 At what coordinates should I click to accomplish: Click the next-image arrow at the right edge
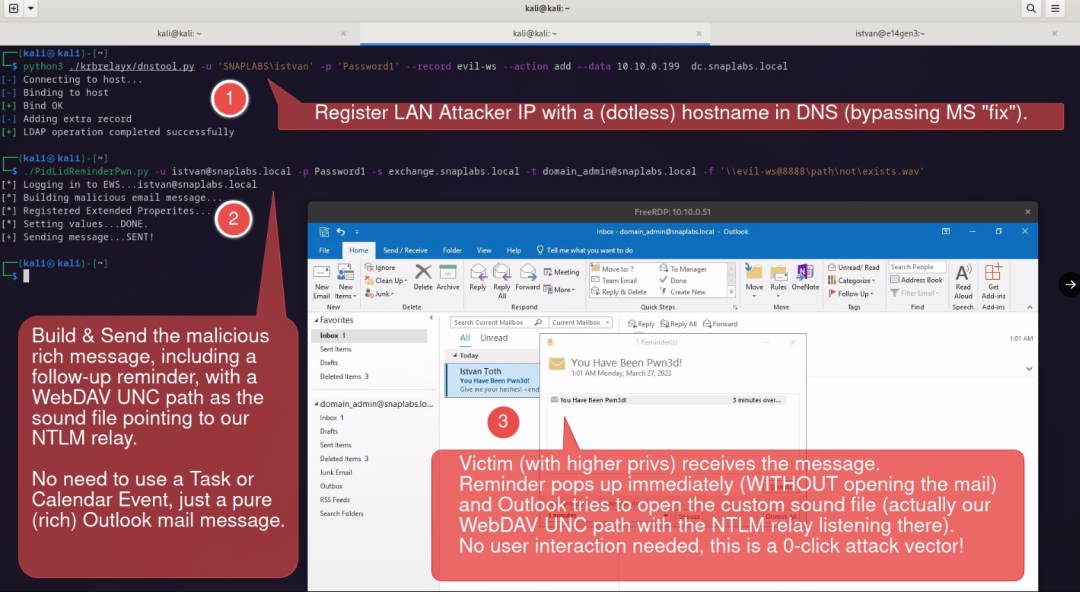(1070, 284)
